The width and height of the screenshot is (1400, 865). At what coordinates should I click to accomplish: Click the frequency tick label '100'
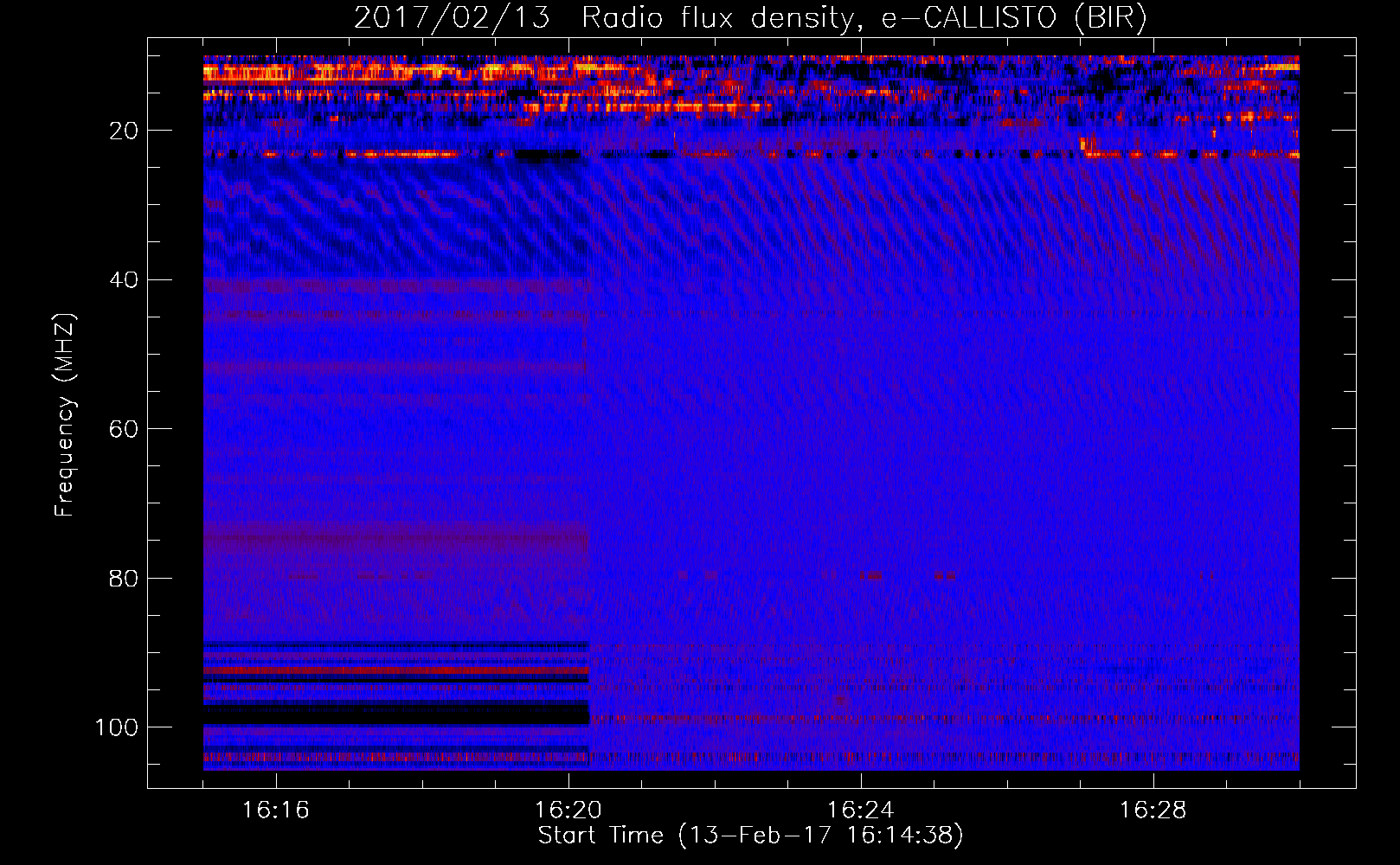tap(117, 727)
